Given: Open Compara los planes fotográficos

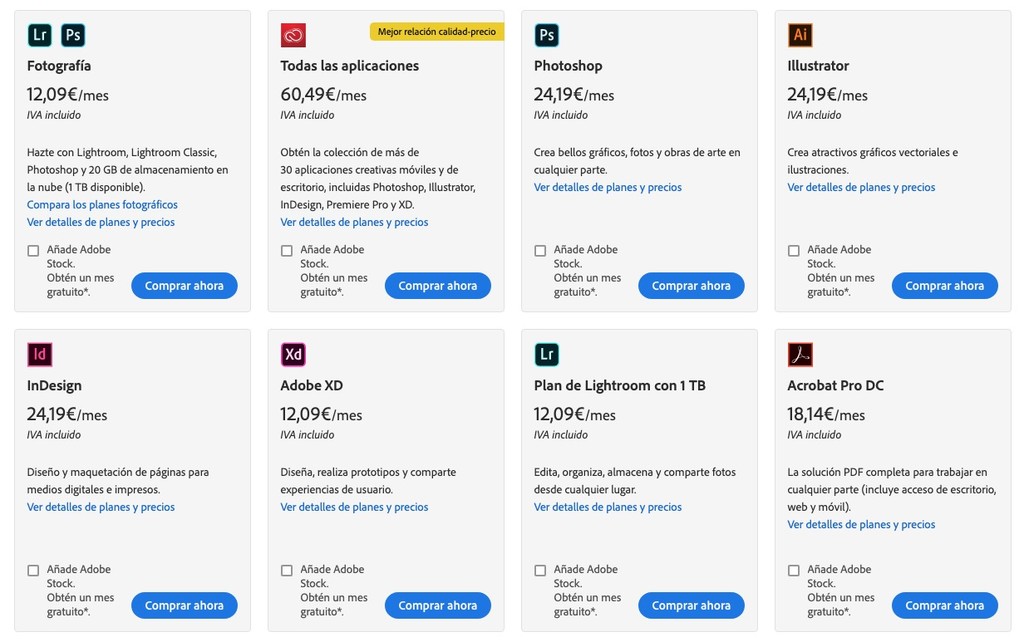Looking at the screenshot, I should point(103,204).
